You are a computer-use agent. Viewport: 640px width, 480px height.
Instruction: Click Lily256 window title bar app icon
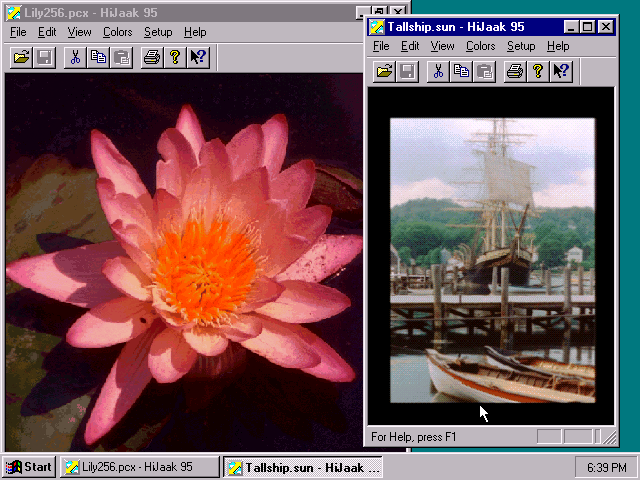13,13
